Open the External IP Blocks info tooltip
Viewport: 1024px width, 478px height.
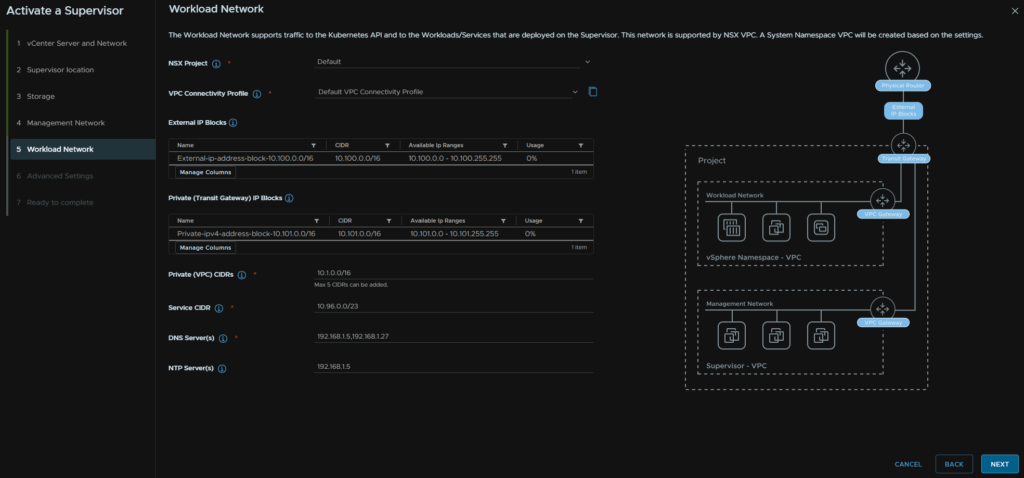tap(233, 123)
